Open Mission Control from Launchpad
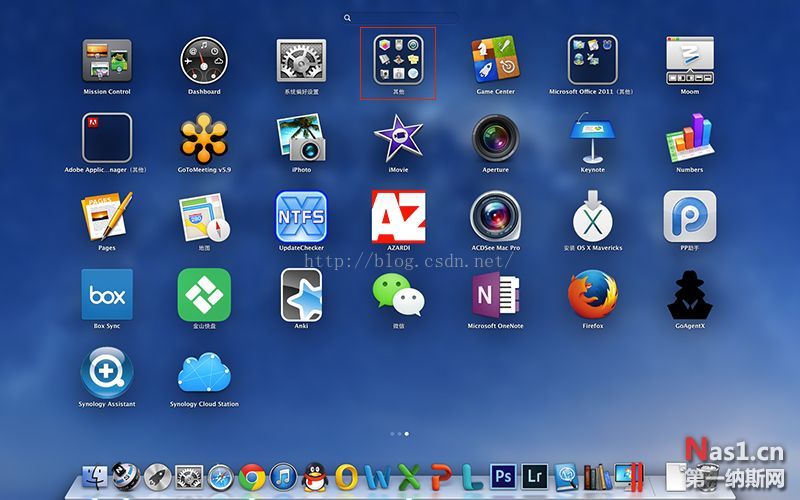The image size is (800, 500). [107, 61]
